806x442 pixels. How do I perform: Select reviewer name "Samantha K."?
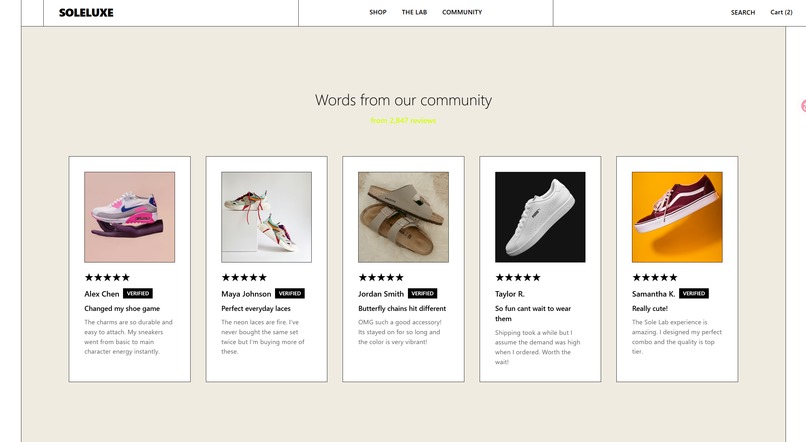(653, 294)
